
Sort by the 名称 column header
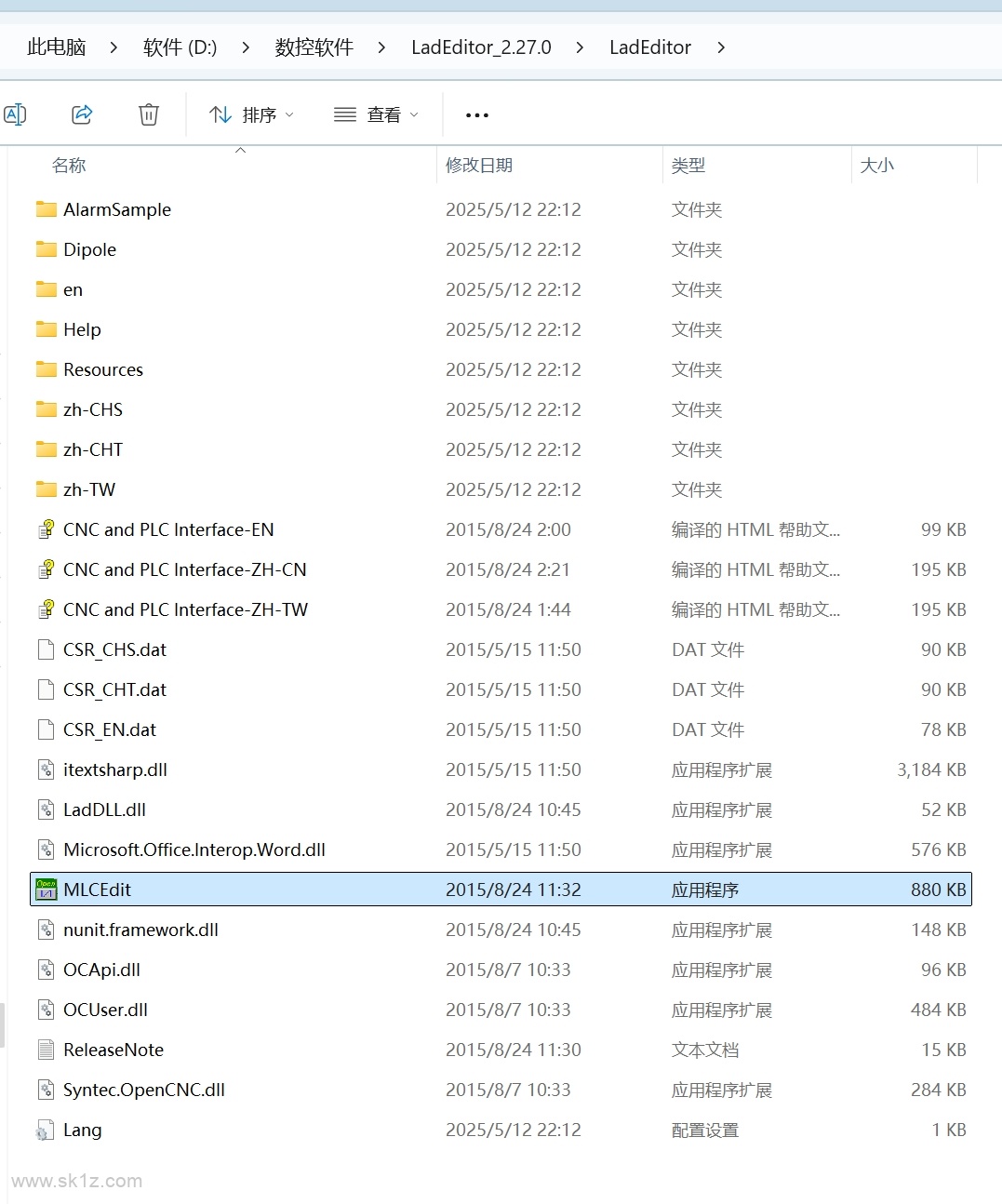coord(69,166)
